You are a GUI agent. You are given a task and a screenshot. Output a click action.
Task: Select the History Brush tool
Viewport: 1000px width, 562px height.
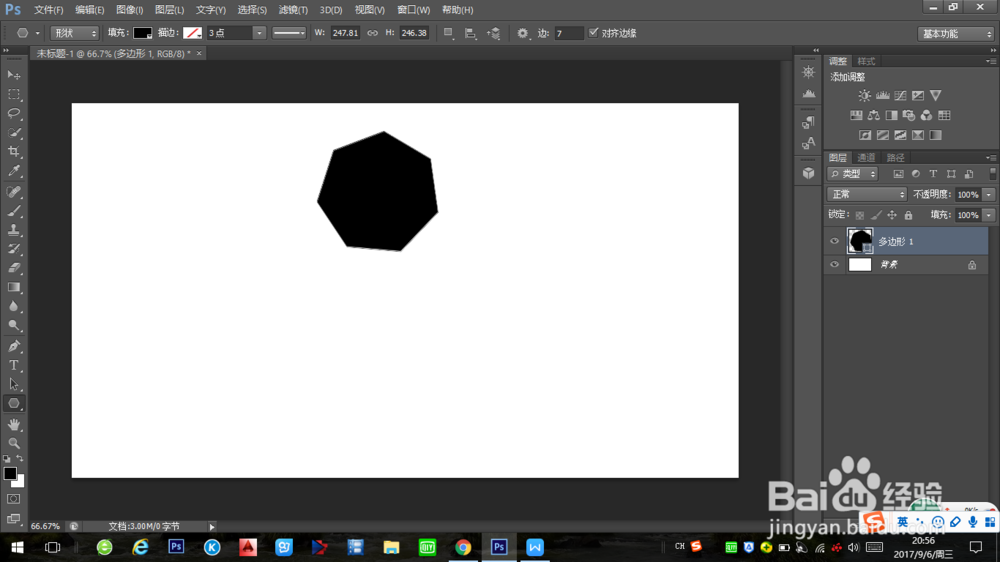pos(13,249)
